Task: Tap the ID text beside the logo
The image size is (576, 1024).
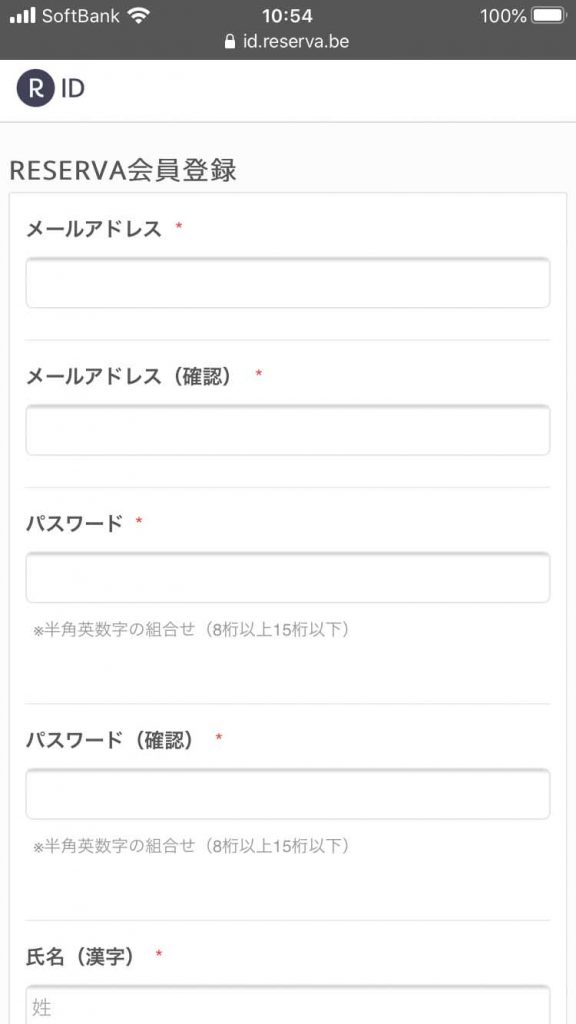Action: [72, 89]
